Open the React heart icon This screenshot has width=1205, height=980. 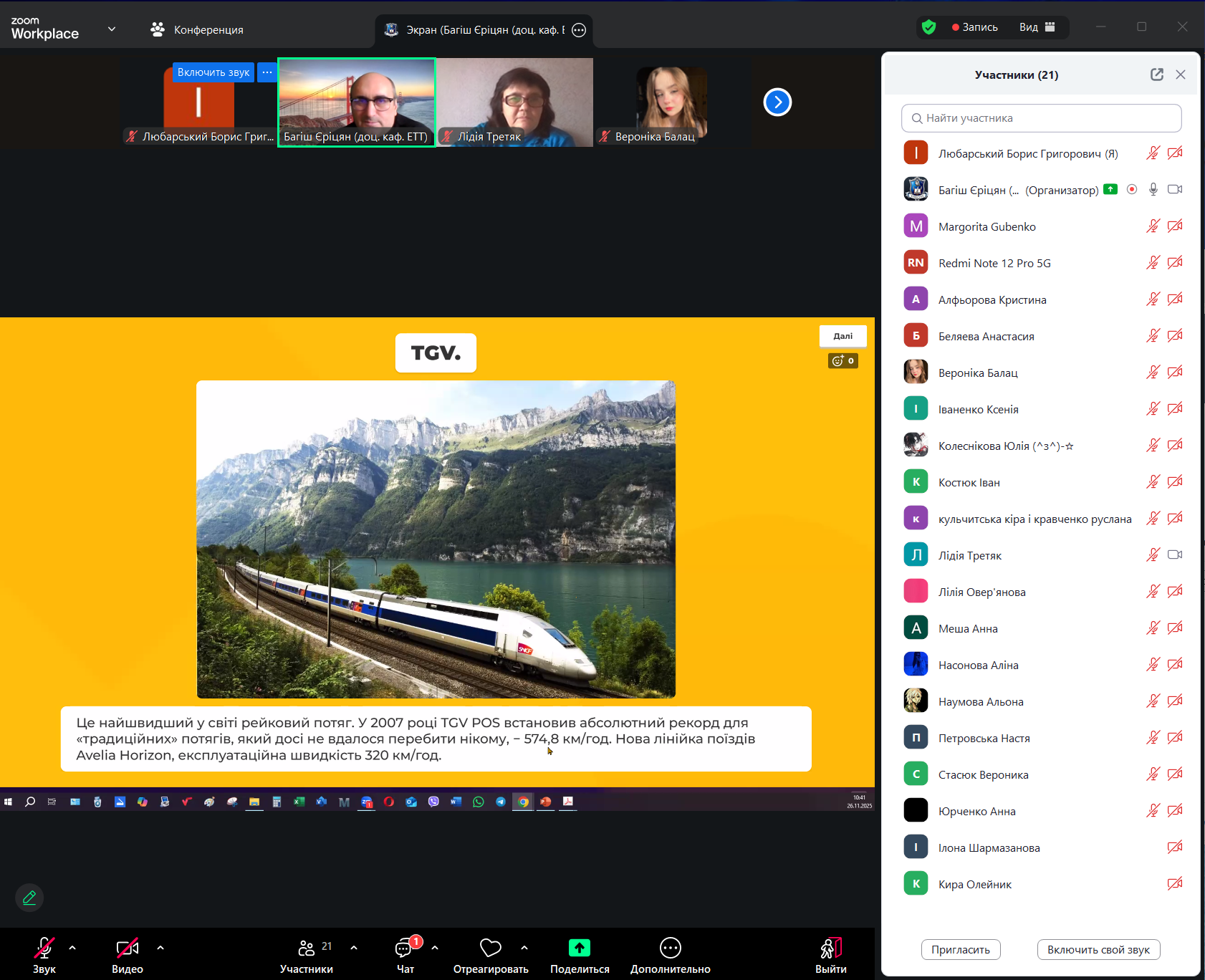(490, 948)
